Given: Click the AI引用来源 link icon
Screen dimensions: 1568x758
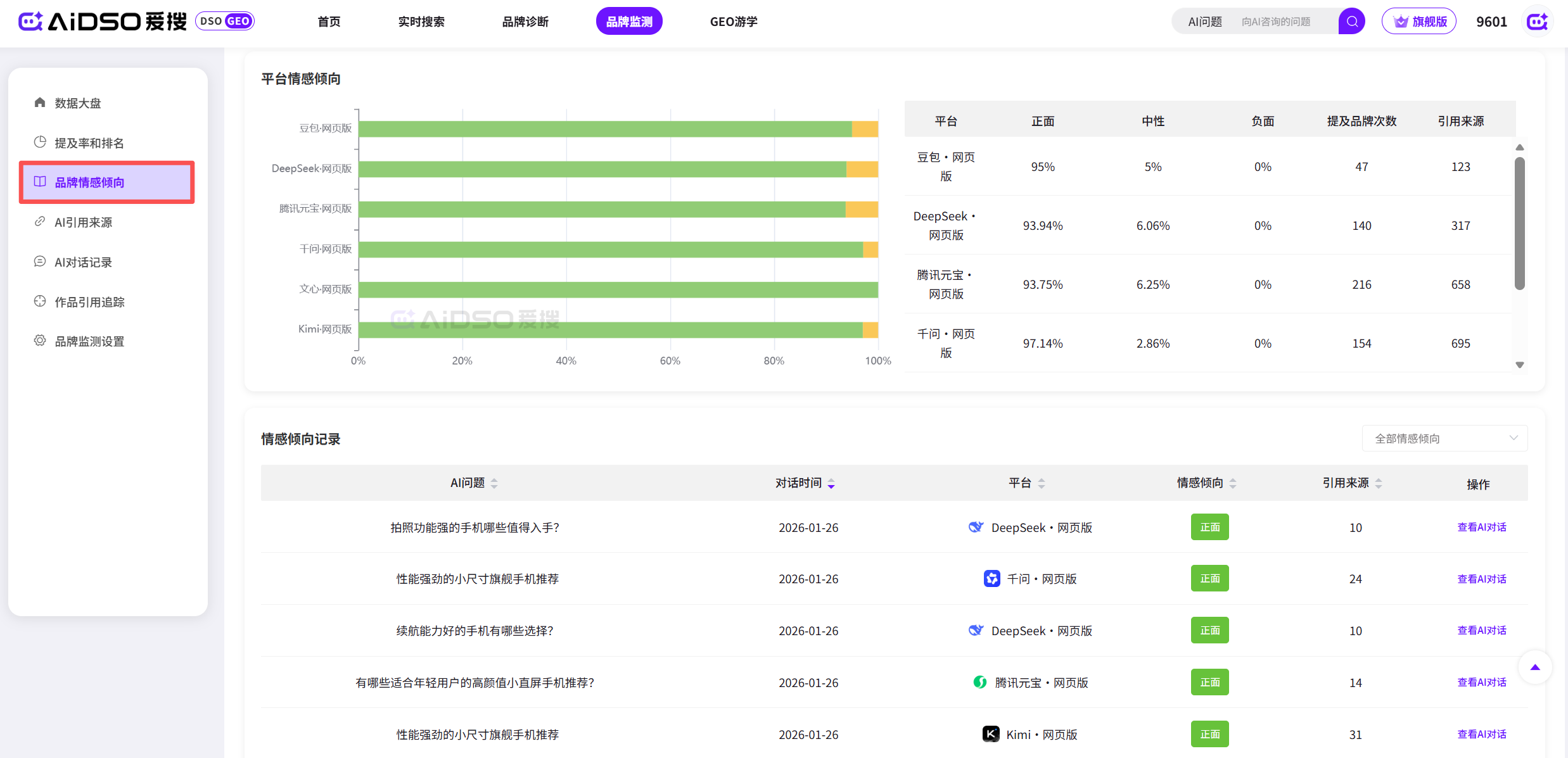Looking at the screenshot, I should pyautogui.click(x=40, y=222).
